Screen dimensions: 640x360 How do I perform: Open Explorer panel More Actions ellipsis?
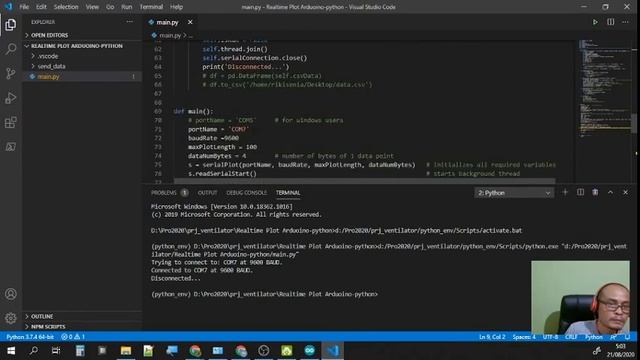pos(129,22)
